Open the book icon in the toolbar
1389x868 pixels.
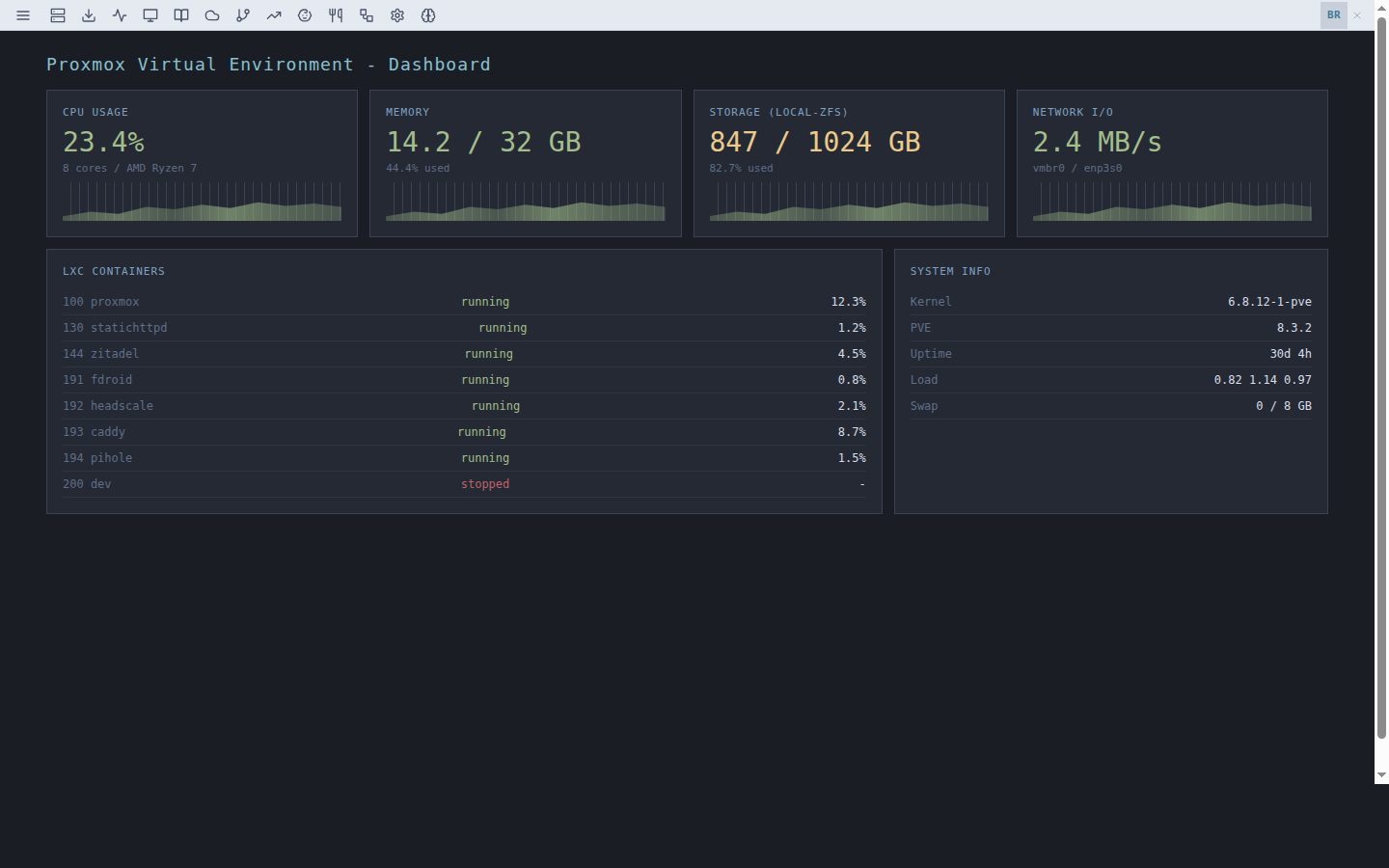tap(181, 15)
